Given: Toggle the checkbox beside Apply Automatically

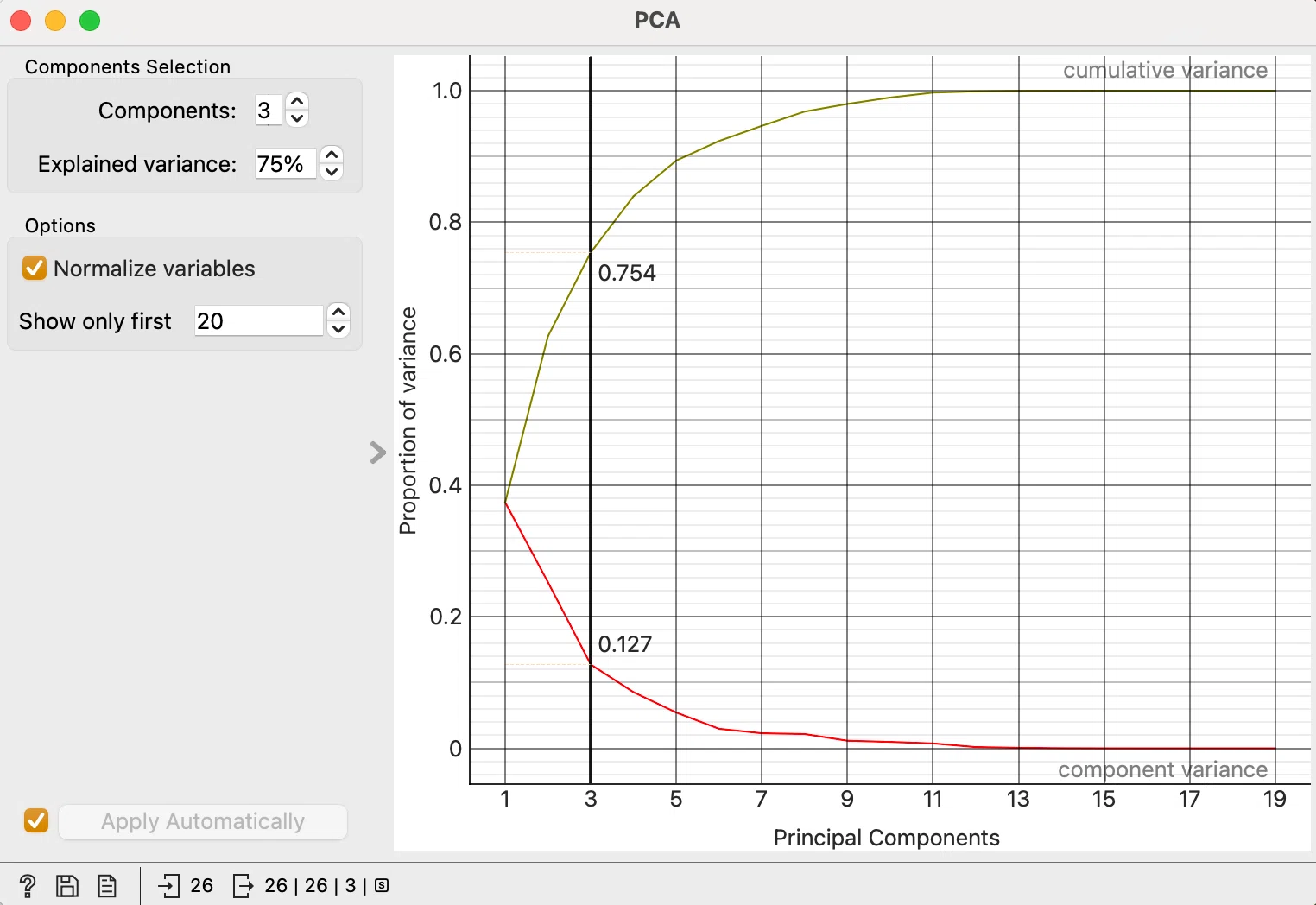Looking at the screenshot, I should pos(36,820).
